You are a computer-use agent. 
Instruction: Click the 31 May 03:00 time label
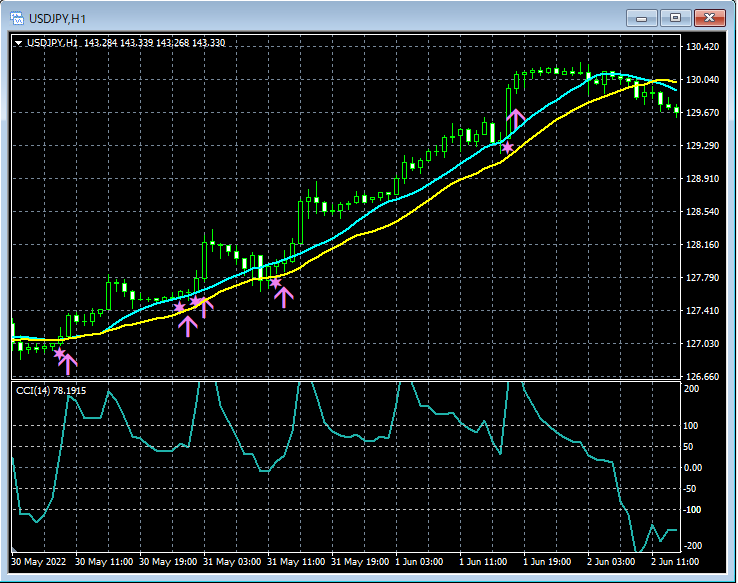point(232,562)
